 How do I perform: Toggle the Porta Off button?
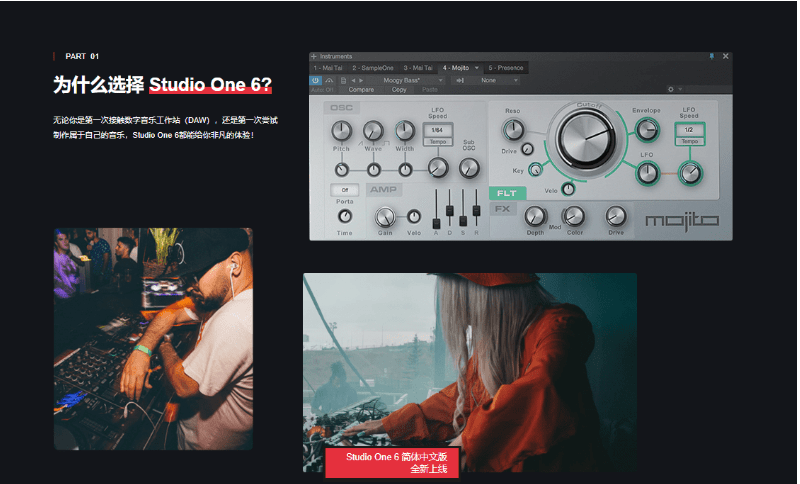[x=345, y=190]
